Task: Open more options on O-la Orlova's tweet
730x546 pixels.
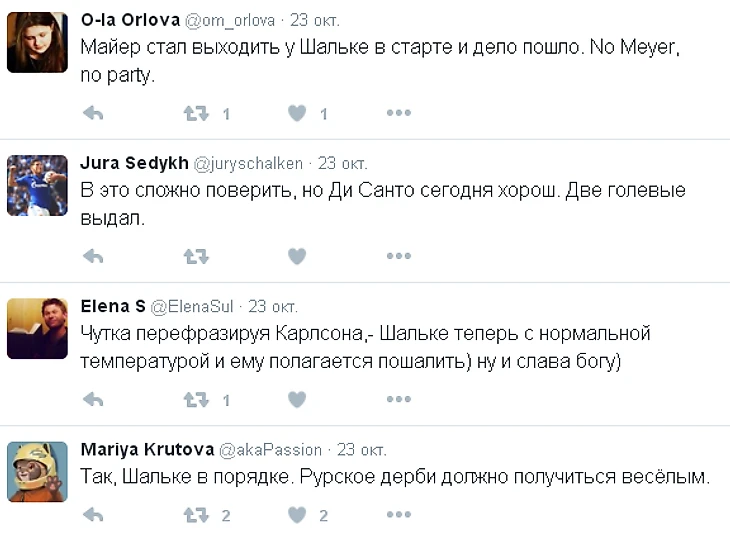Action: tap(398, 114)
